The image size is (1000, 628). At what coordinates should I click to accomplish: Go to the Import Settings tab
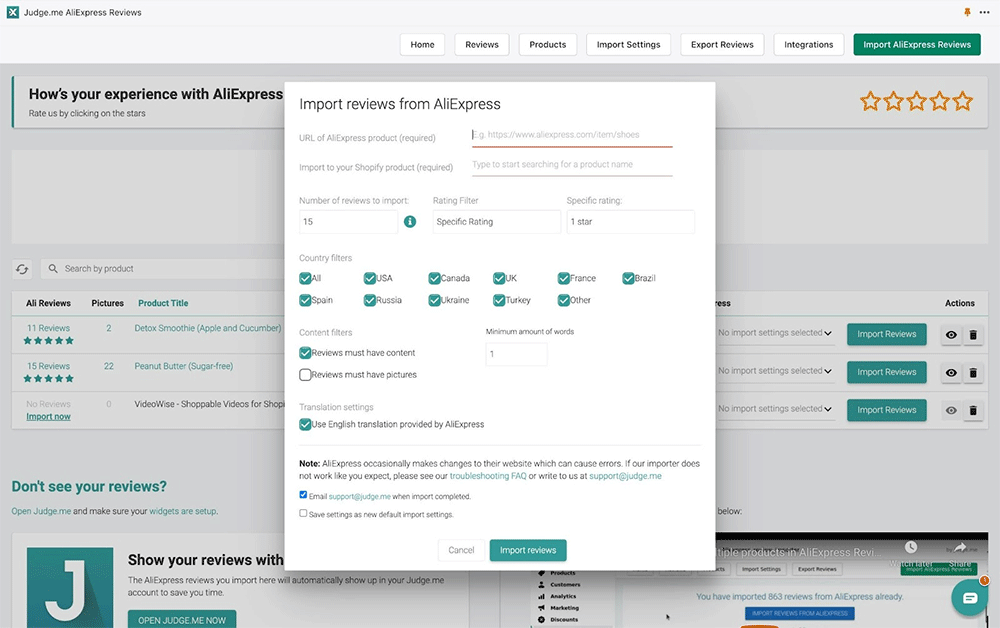click(628, 45)
